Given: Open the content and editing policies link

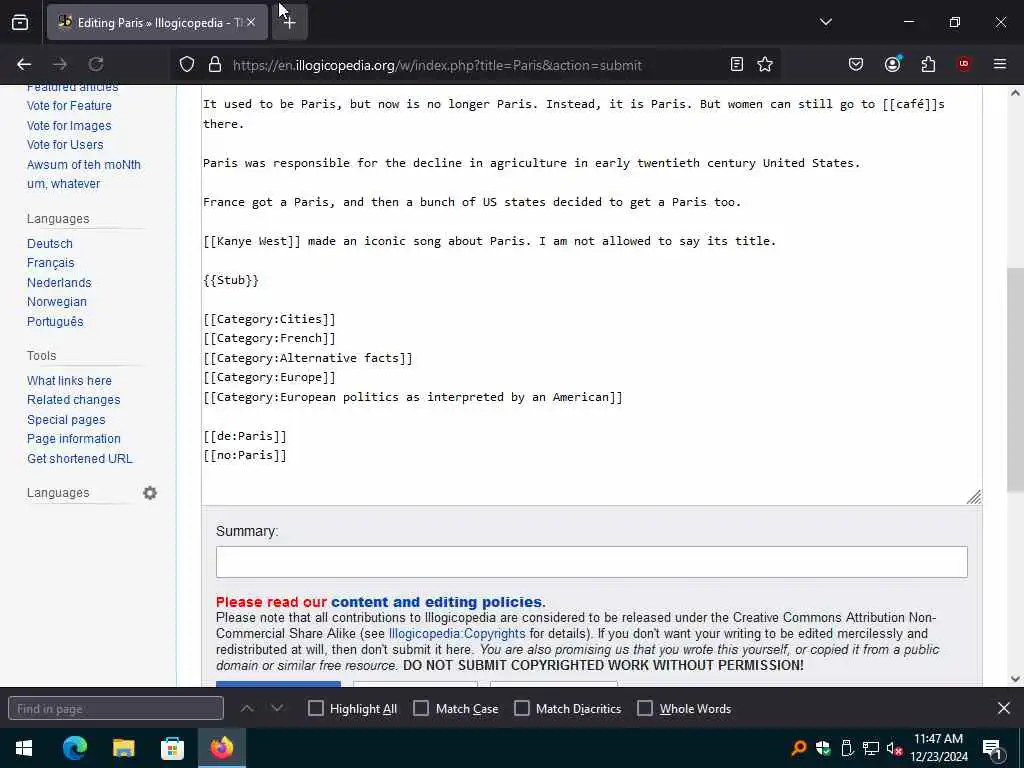Looking at the screenshot, I should click(437, 602).
